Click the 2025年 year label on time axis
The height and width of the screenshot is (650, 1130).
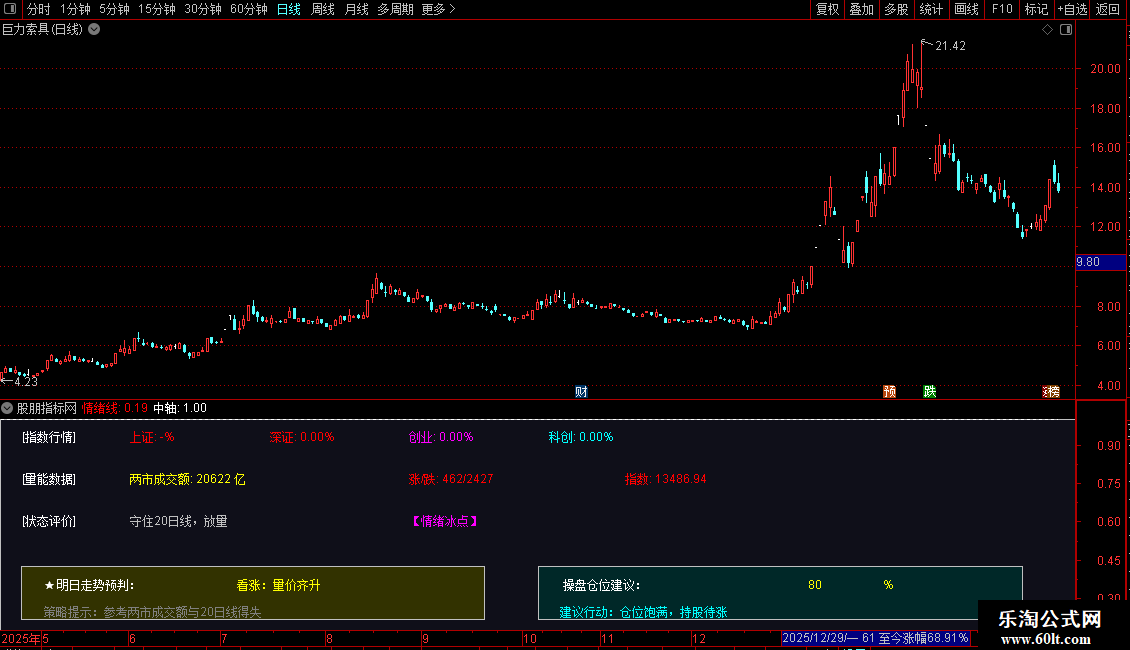[x=20, y=638]
